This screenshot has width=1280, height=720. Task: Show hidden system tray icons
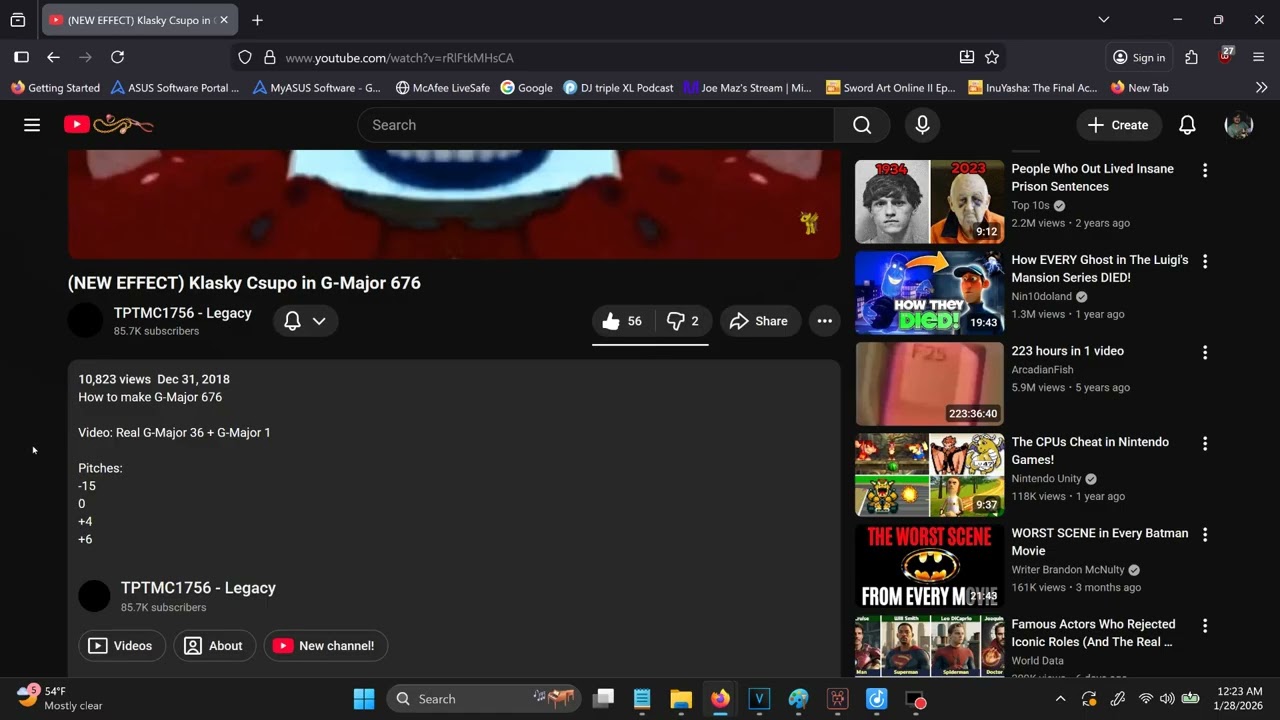point(1060,699)
